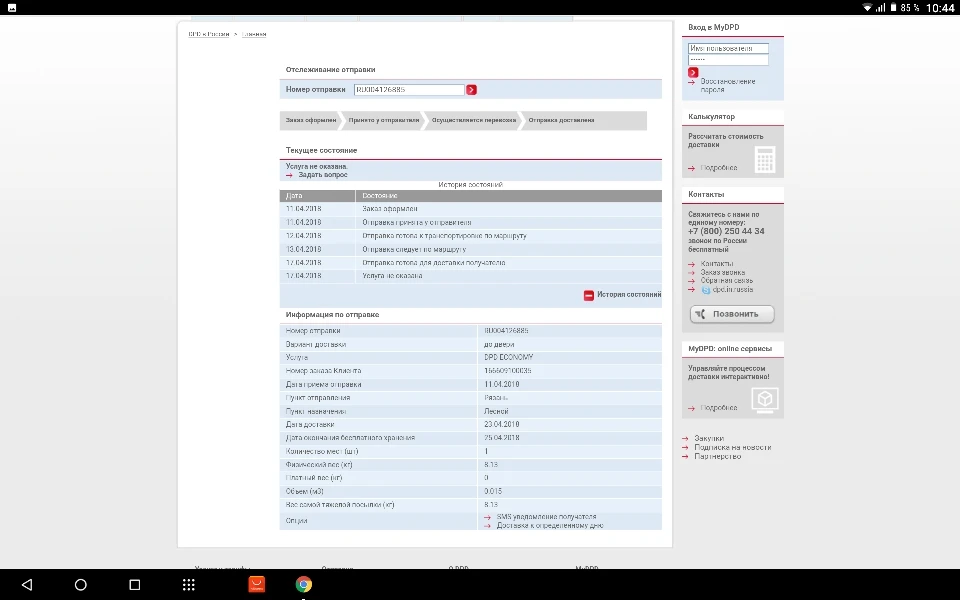Open the Обратная связь link

(x=727, y=280)
